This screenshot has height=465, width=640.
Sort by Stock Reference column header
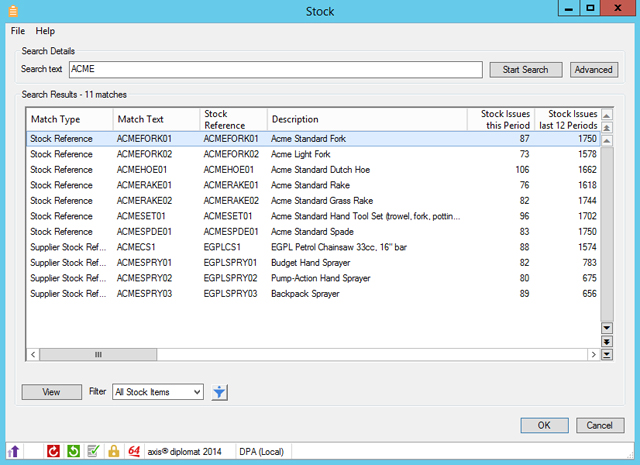(x=233, y=119)
